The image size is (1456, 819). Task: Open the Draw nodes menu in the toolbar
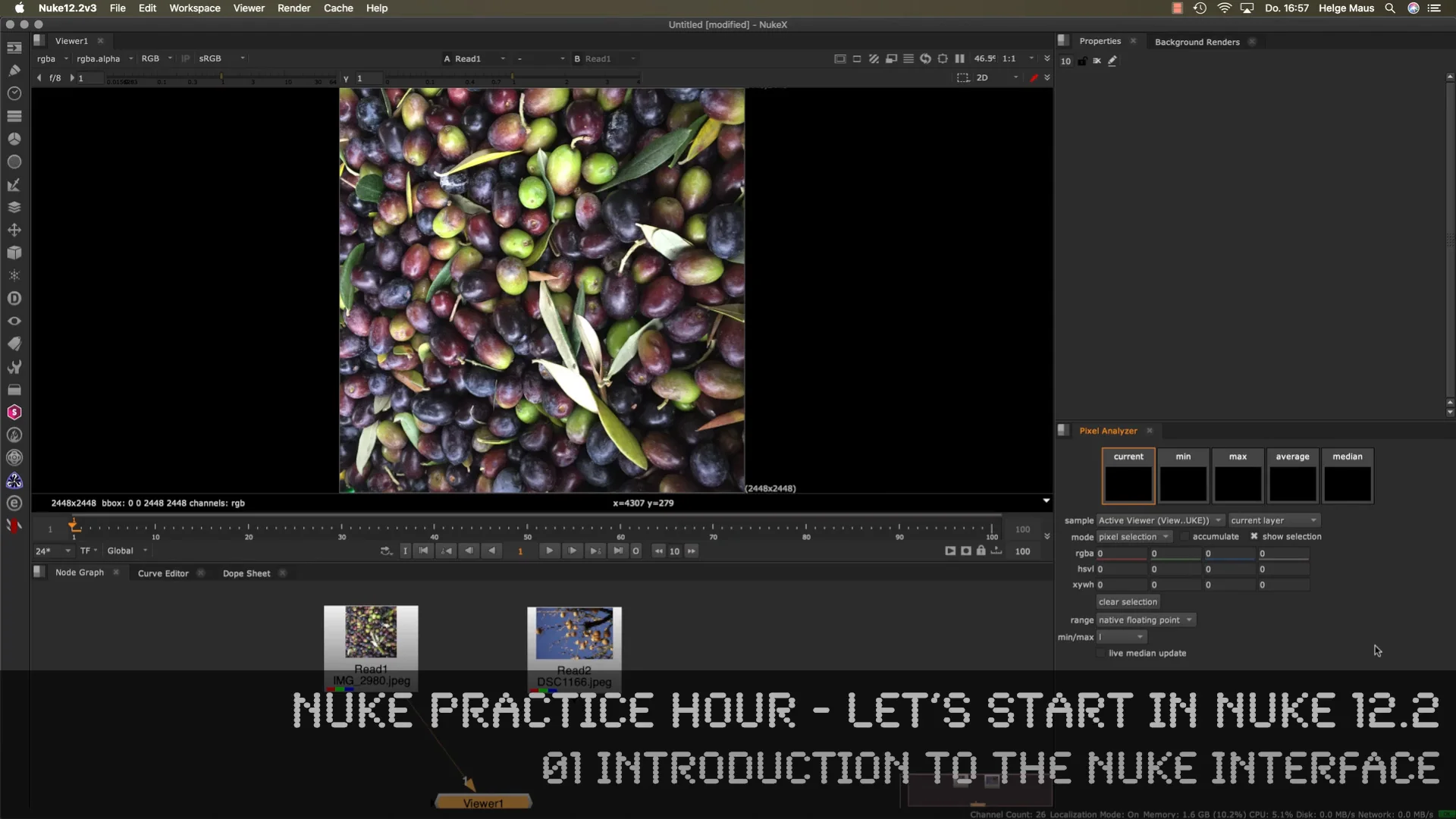pos(14,70)
